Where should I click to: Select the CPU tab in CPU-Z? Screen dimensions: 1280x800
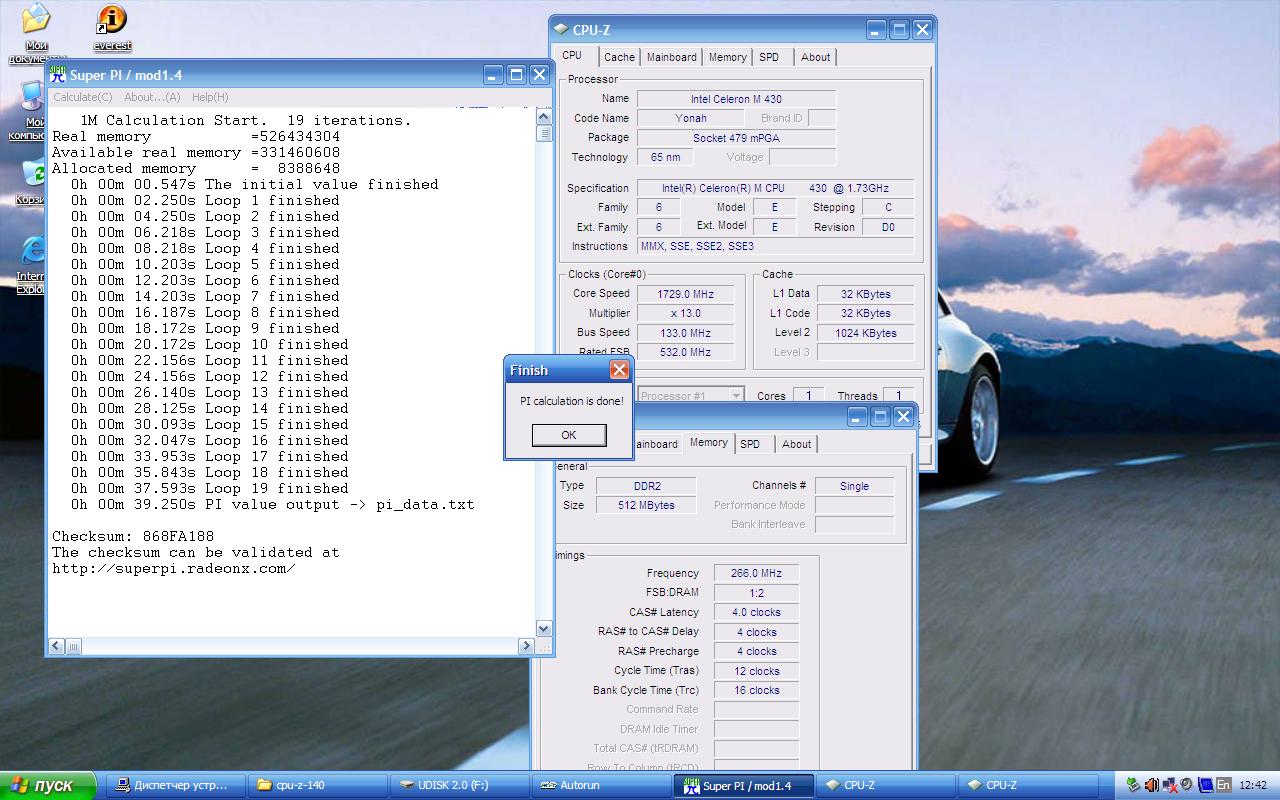tap(572, 56)
